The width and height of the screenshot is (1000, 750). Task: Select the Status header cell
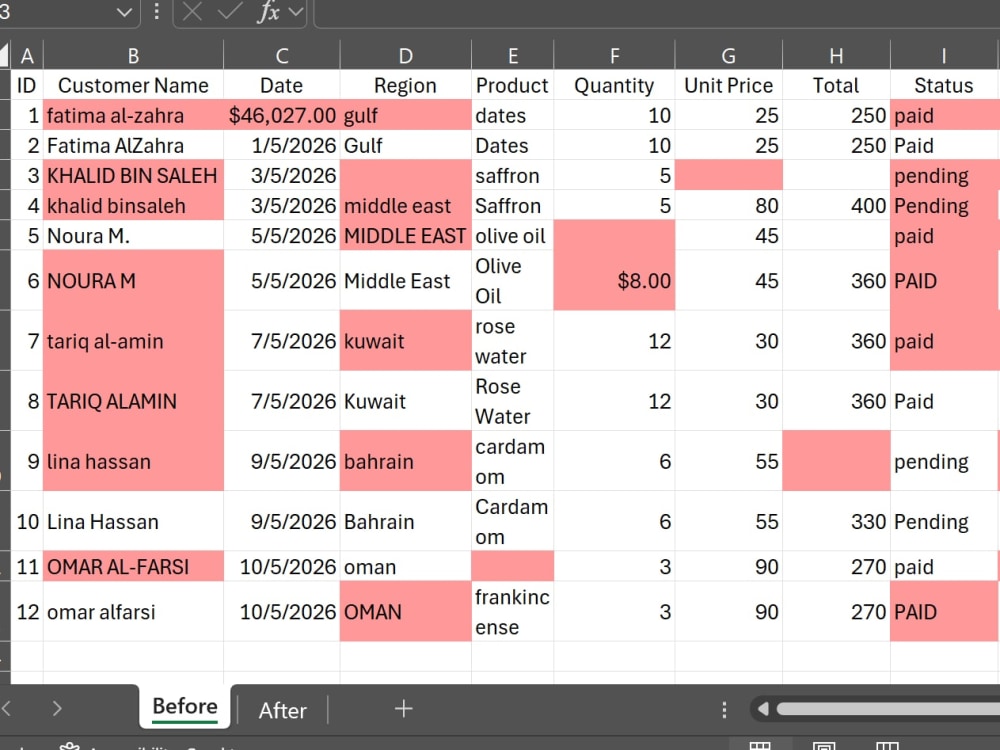pos(944,85)
